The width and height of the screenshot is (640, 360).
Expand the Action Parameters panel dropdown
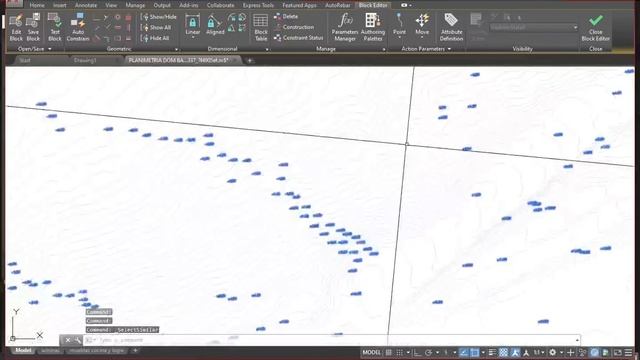coord(449,49)
